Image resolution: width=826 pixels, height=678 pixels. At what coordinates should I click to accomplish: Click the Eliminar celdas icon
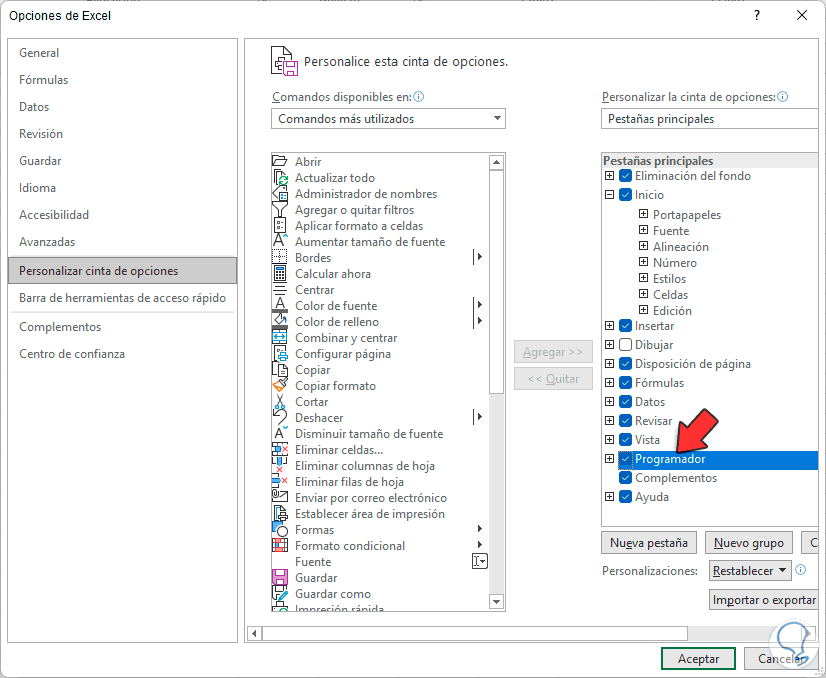click(x=279, y=450)
